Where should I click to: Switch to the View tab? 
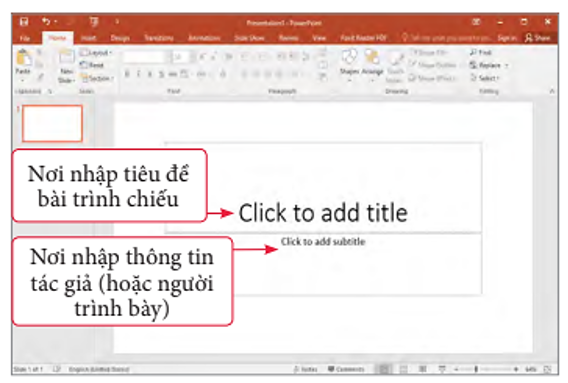click(x=319, y=38)
